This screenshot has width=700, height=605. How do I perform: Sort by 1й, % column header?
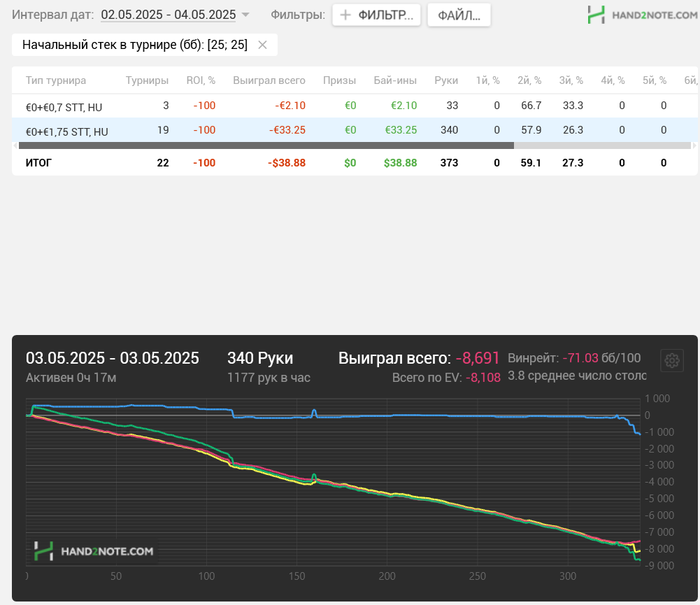pyautogui.click(x=488, y=80)
